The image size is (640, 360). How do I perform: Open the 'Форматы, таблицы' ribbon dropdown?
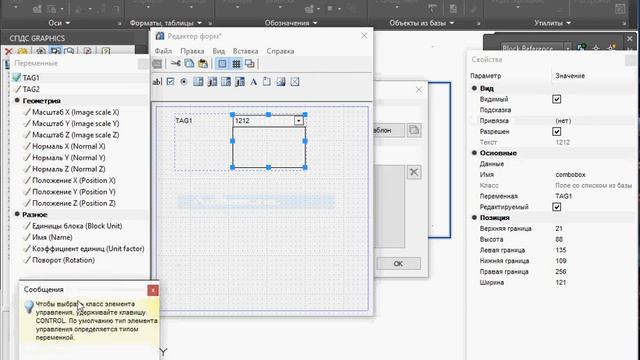[x=166, y=23]
